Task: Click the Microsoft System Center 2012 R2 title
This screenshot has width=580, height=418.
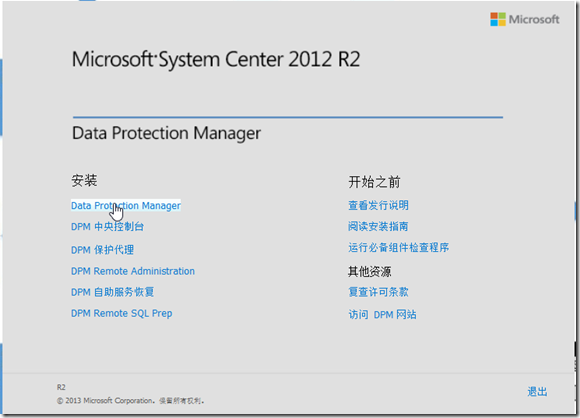Action: pyautogui.click(x=216, y=59)
